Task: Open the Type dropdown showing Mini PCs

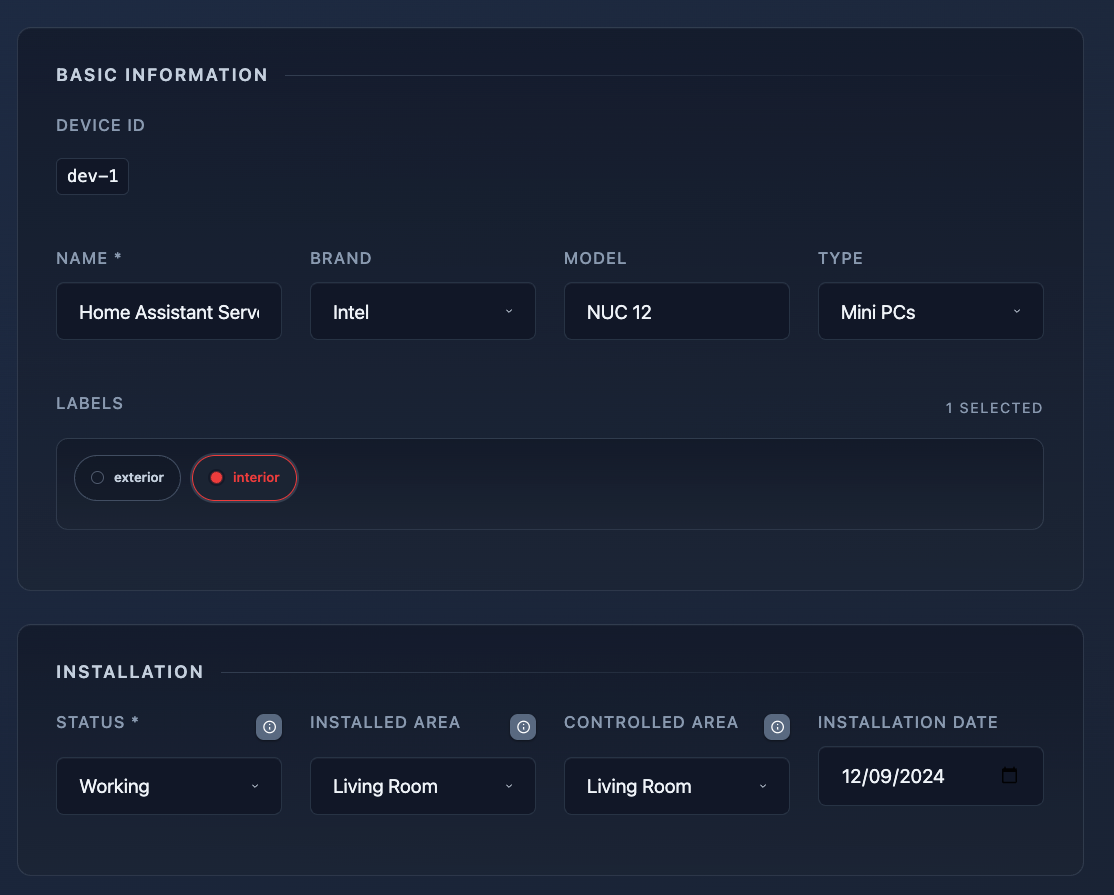Action: 931,311
